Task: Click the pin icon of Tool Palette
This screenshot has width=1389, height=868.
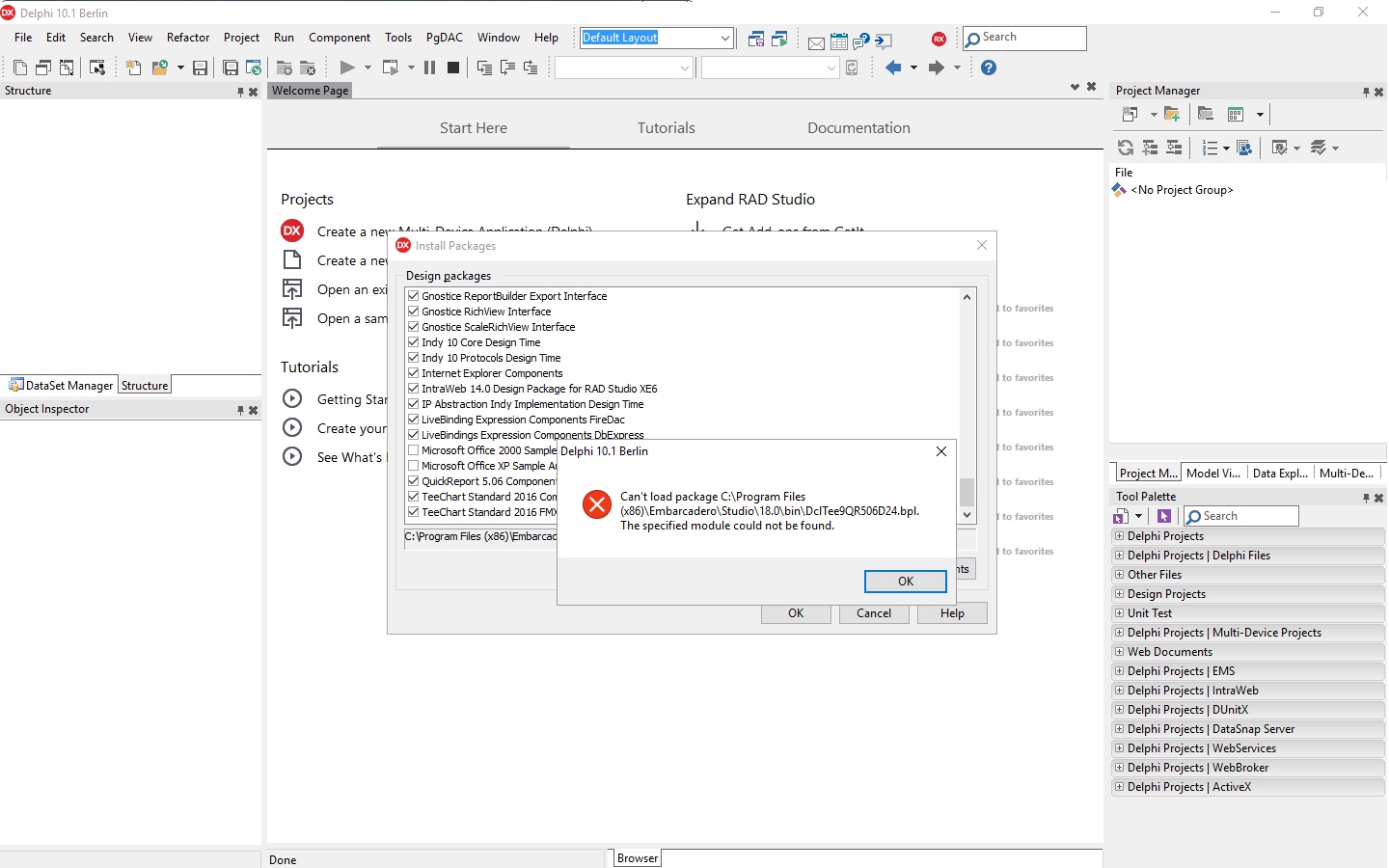Action: point(1366,498)
